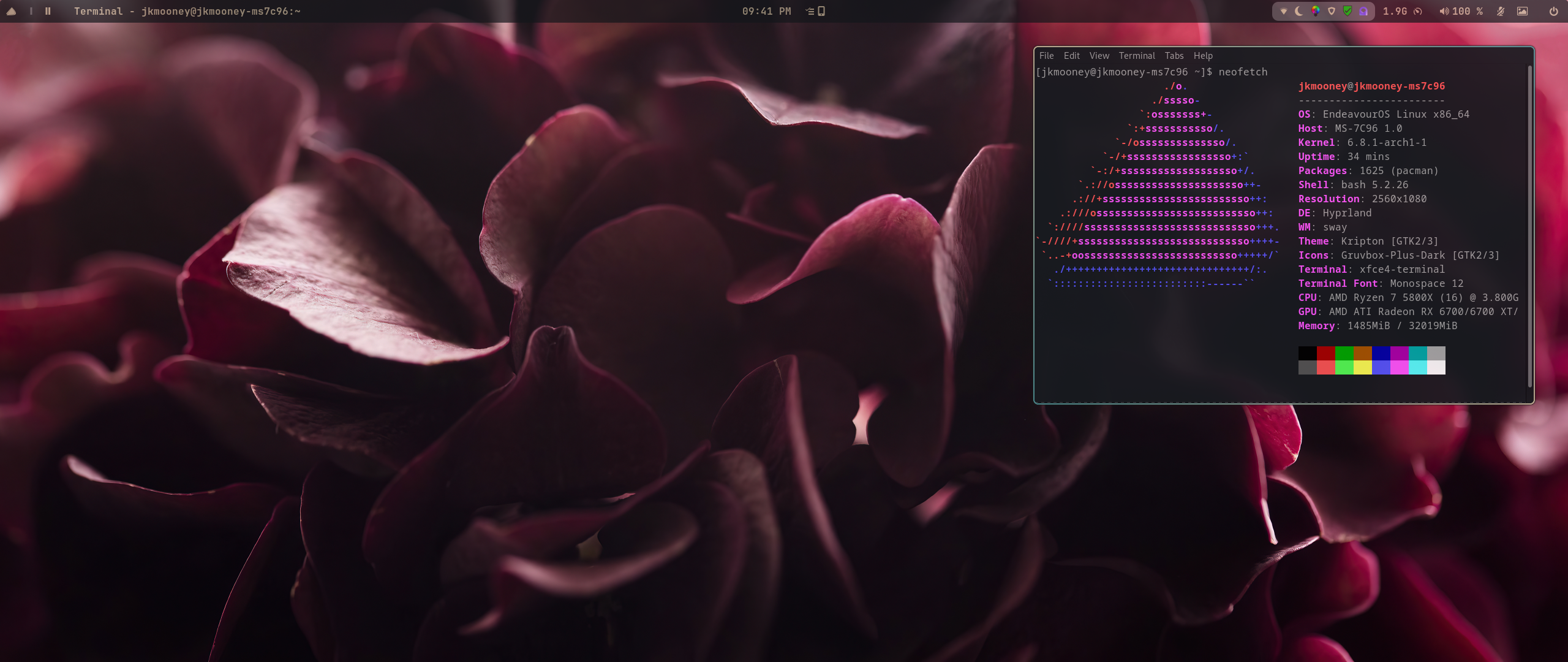Open the Edit menu in terminal
1568x662 pixels.
[1071, 56]
